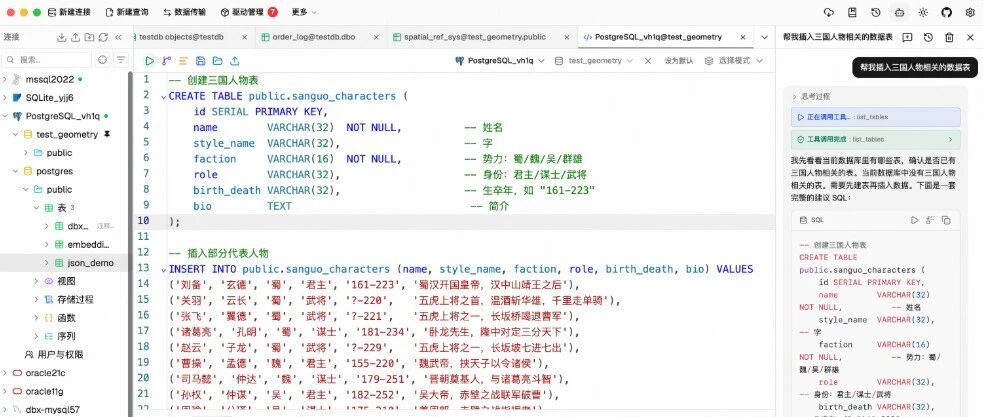Collapse the test_geometry database node
This screenshot has height=417, width=983.
pyautogui.click(x=15, y=134)
